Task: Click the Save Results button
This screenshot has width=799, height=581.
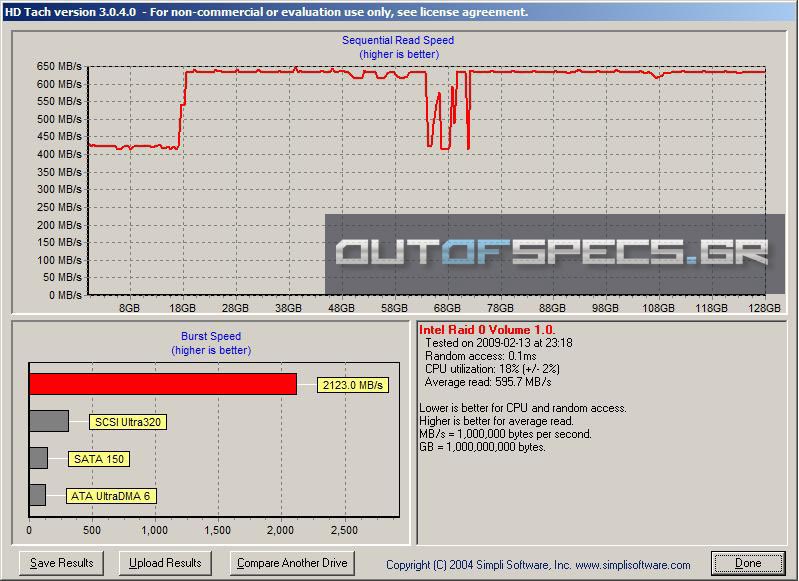Action: (x=61, y=563)
